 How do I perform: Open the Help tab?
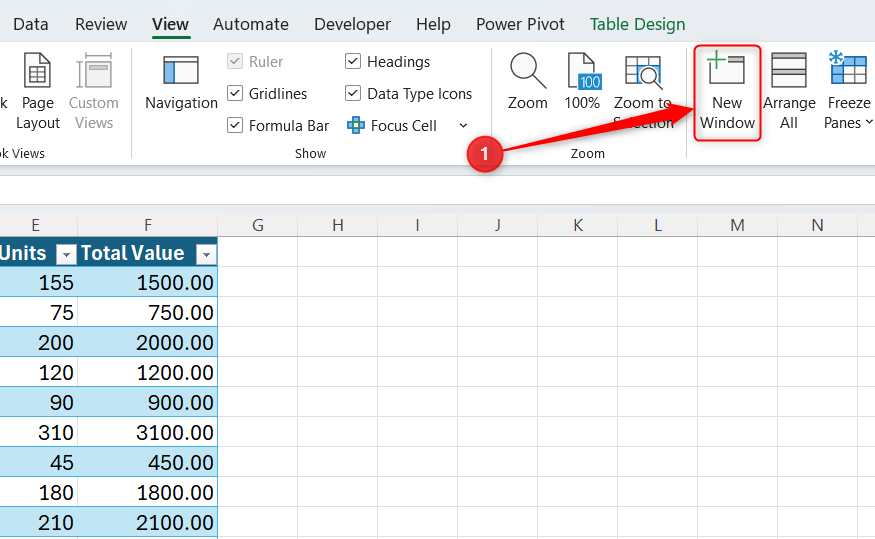pyautogui.click(x=433, y=25)
